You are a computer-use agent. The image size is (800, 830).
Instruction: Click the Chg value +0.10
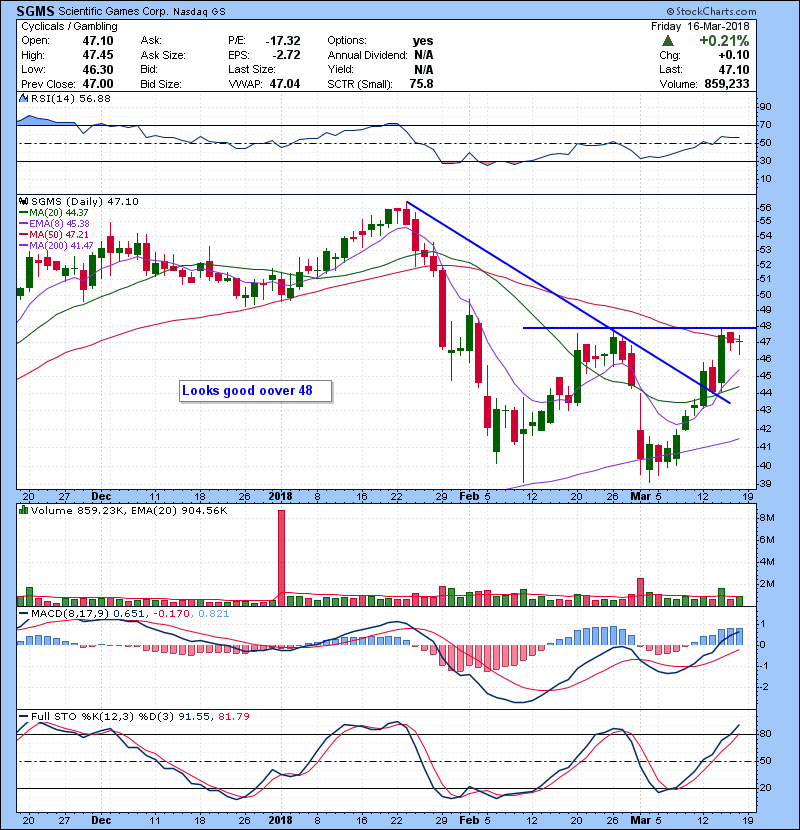(x=734, y=55)
